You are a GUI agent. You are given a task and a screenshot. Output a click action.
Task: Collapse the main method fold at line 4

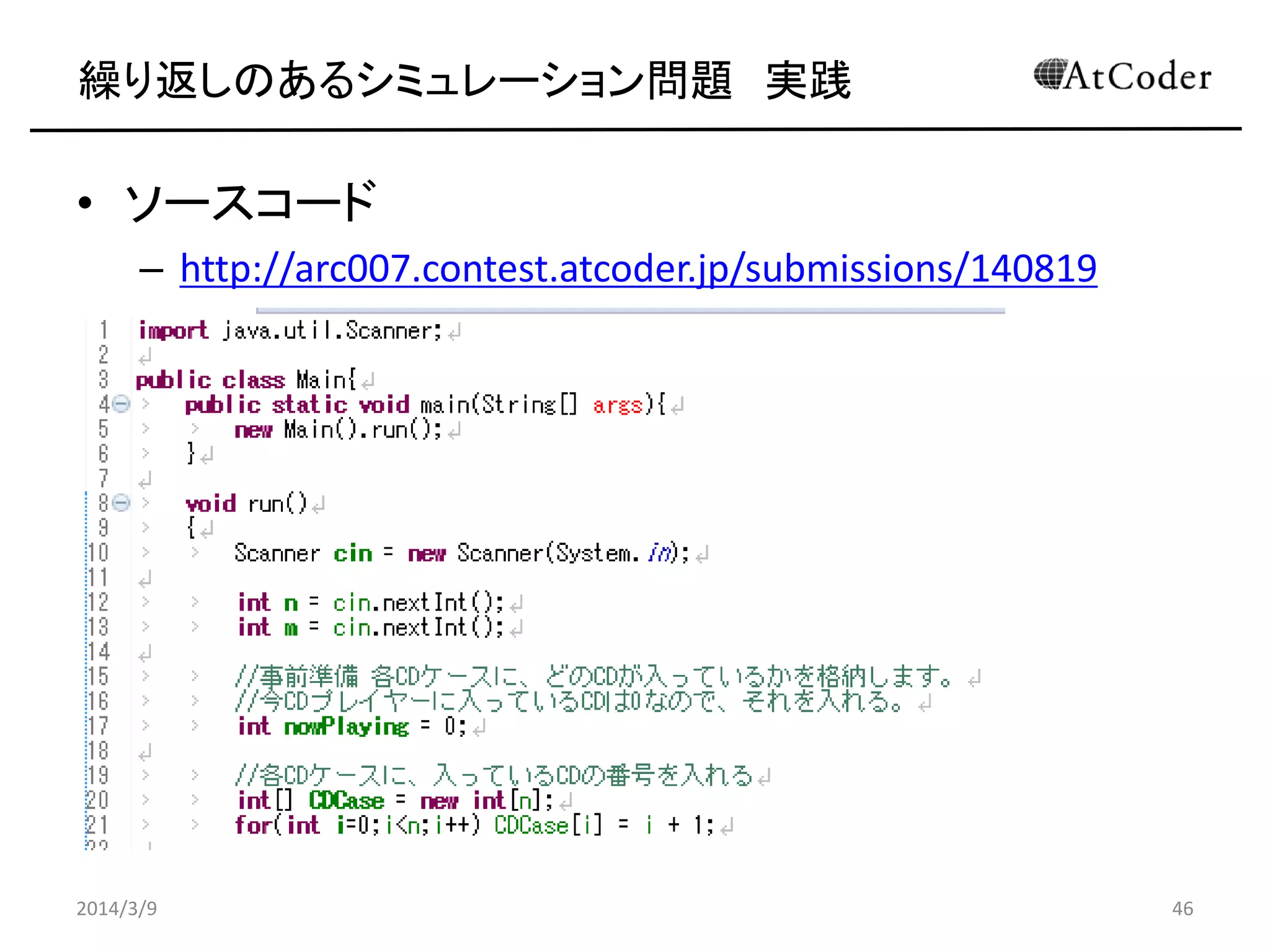[x=122, y=405]
